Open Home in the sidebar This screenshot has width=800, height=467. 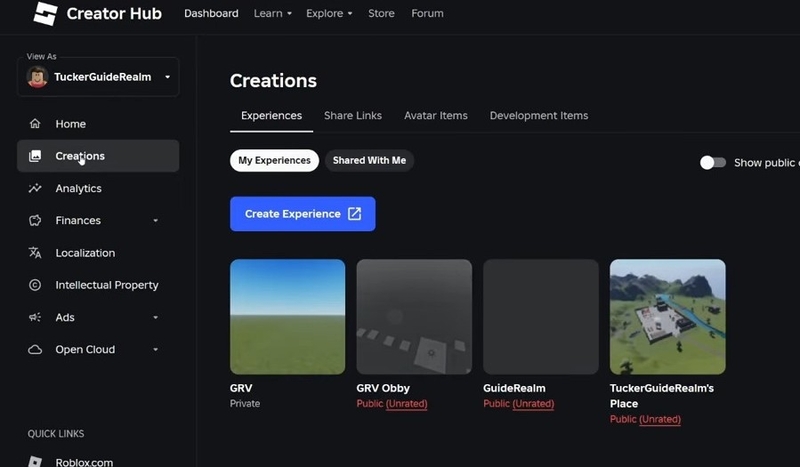point(98,124)
